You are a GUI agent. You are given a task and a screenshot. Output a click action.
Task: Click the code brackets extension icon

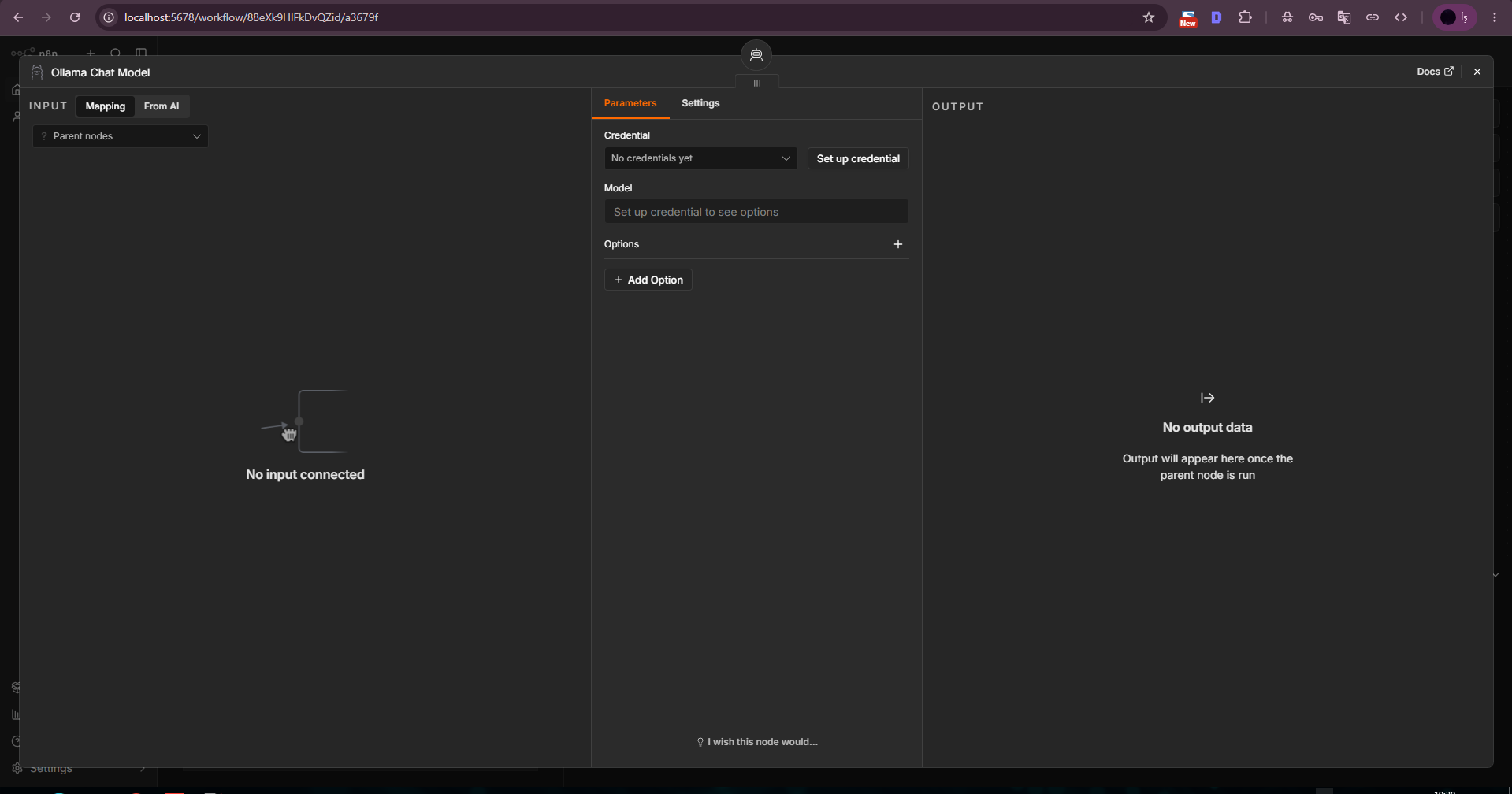pyautogui.click(x=1400, y=17)
